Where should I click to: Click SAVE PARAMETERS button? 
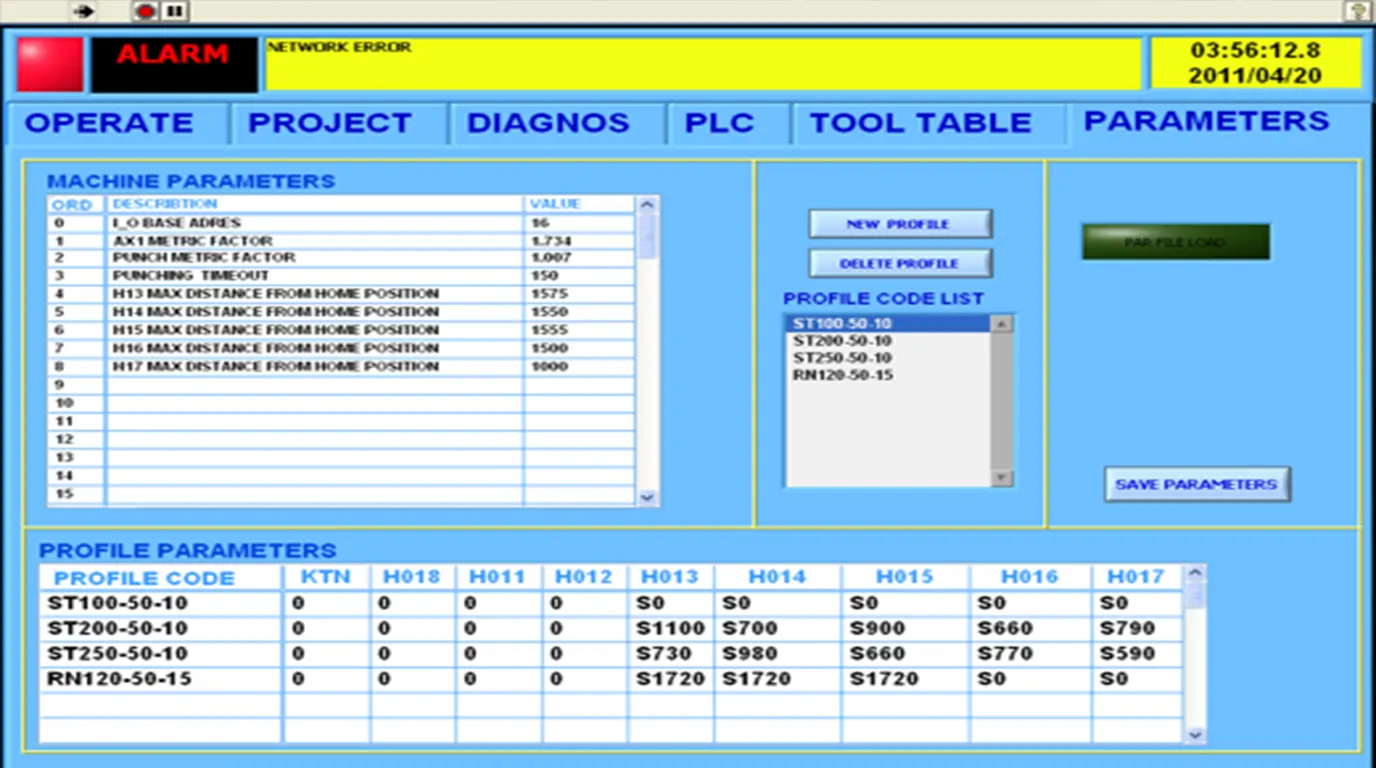pyautogui.click(x=1196, y=484)
